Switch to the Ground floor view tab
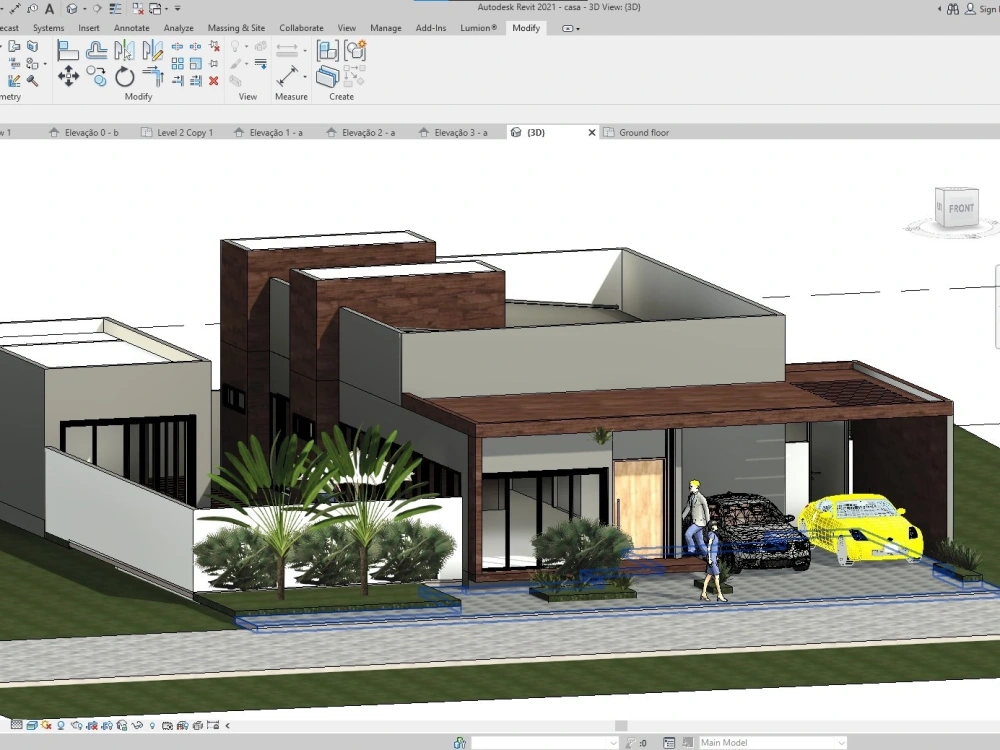 pyautogui.click(x=643, y=131)
